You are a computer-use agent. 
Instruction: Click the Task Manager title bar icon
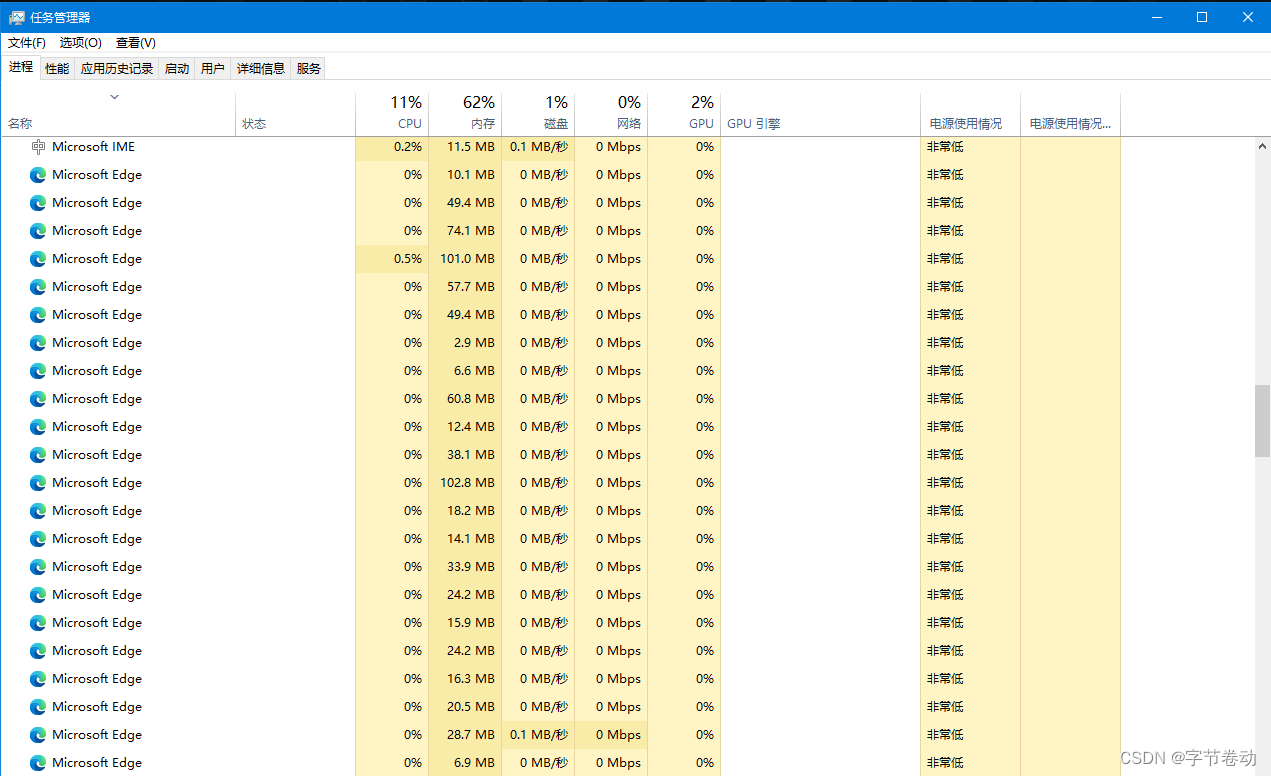tap(17, 17)
